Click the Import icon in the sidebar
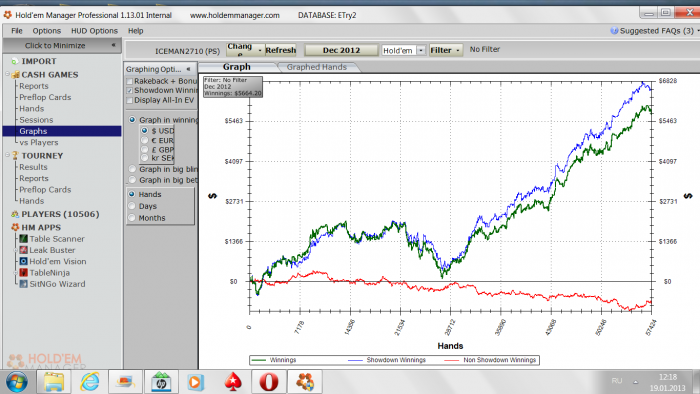 pyautogui.click(x=15, y=61)
